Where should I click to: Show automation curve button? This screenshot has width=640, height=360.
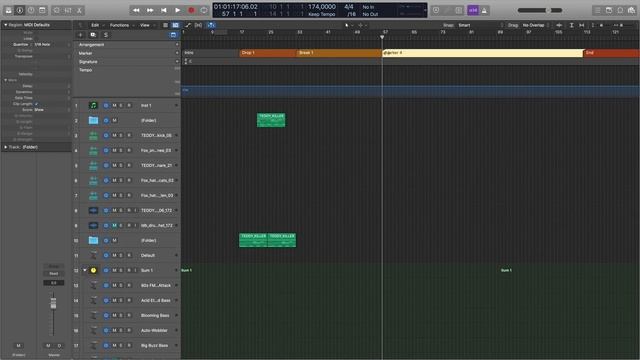(188, 25)
